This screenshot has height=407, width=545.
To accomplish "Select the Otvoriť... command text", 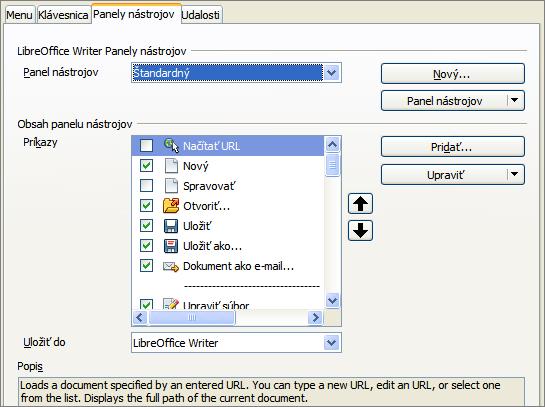I will 206,206.
